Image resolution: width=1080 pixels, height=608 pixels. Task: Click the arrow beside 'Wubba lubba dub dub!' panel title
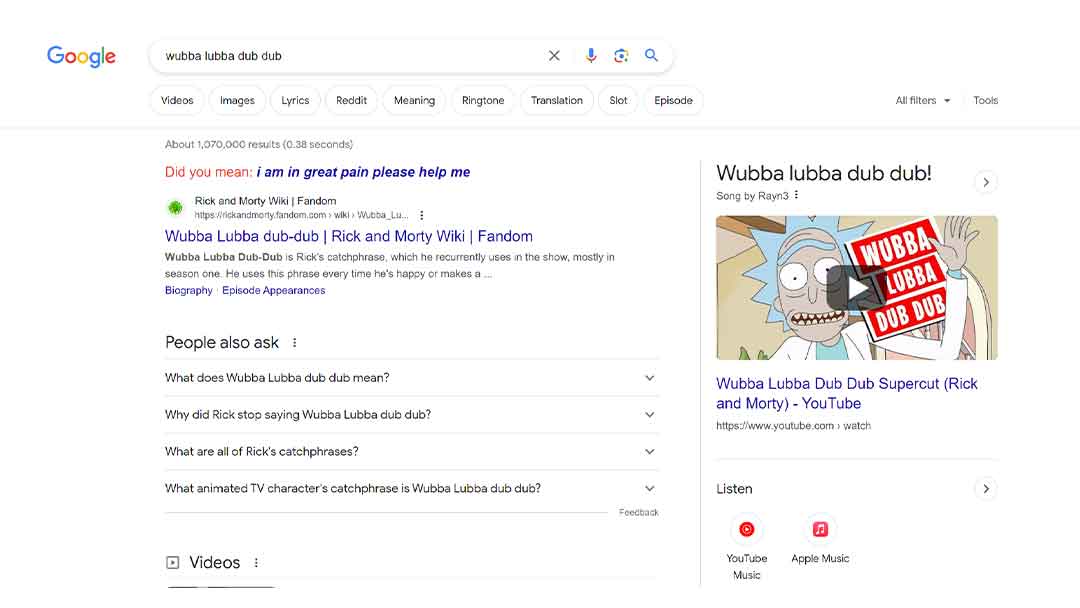tap(986, 182)
